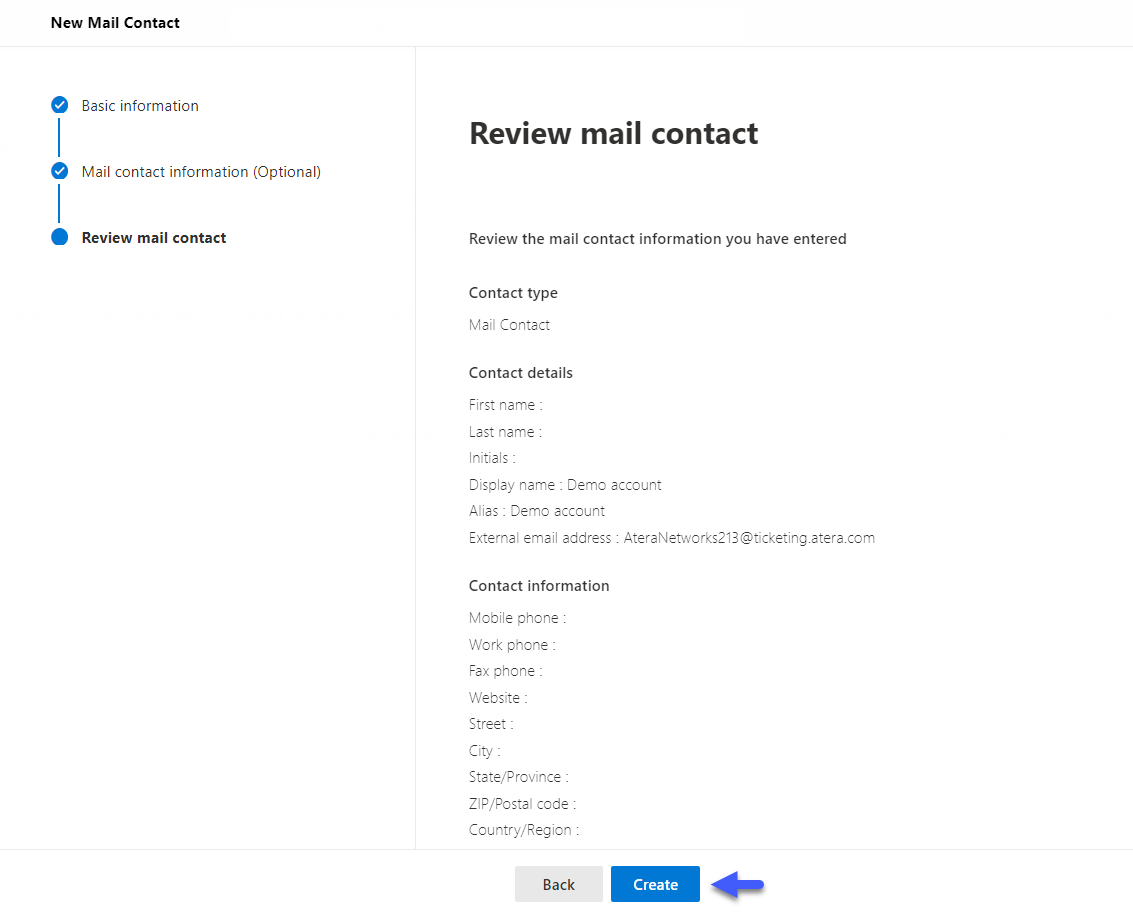
Task: Click the Review mail contact step circle
Action: pyautogui.click(x=59, y=237)
